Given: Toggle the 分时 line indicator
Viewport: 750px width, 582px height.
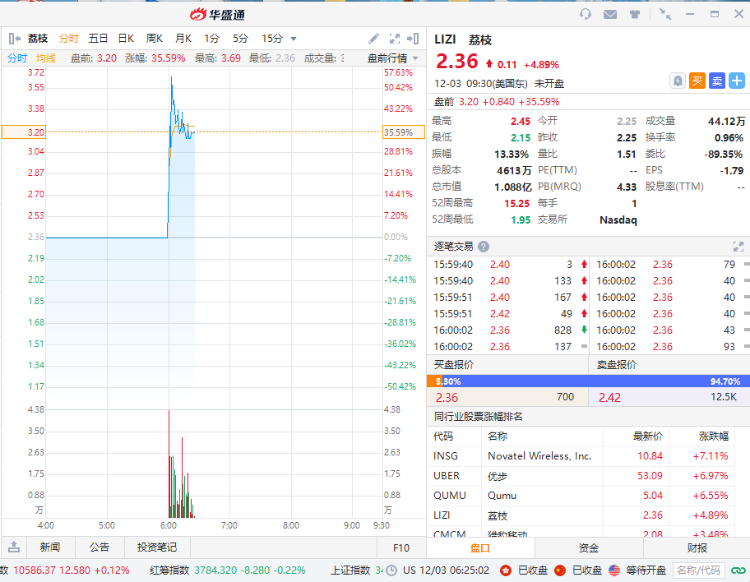Looking at the screenshot, I should [x=17, y=58].
